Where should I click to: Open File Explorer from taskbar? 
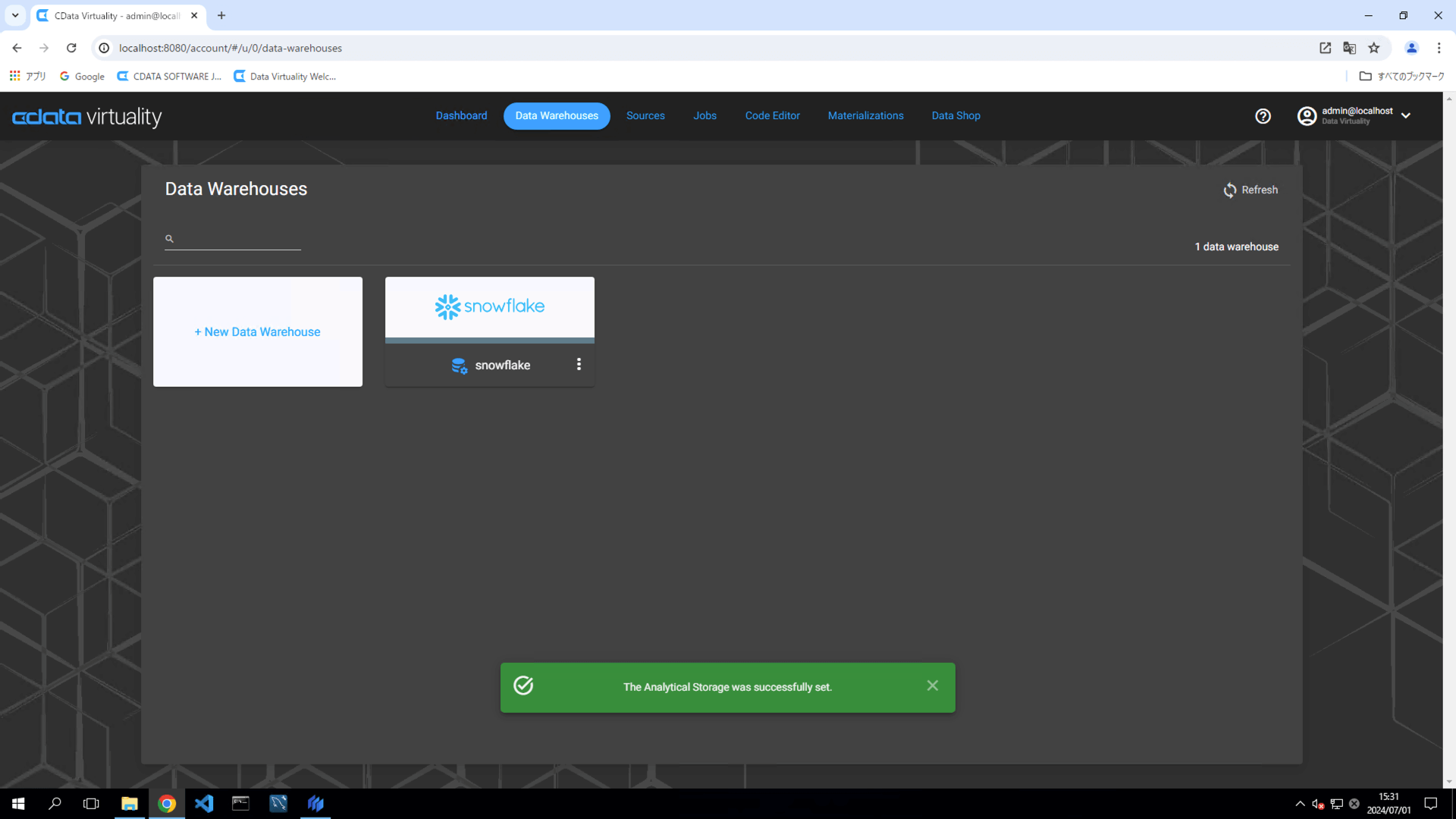coord(130,803)
